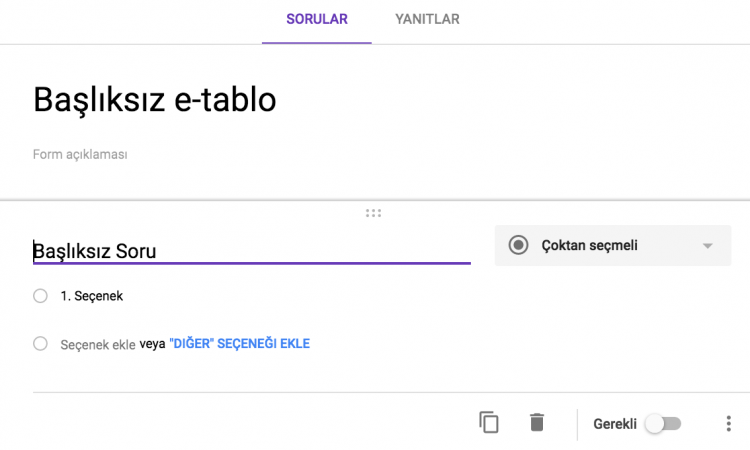750x450 pixels.
Task: Delete the question using the trash icon
Action: pyautogui.click(x=537, y=422)
